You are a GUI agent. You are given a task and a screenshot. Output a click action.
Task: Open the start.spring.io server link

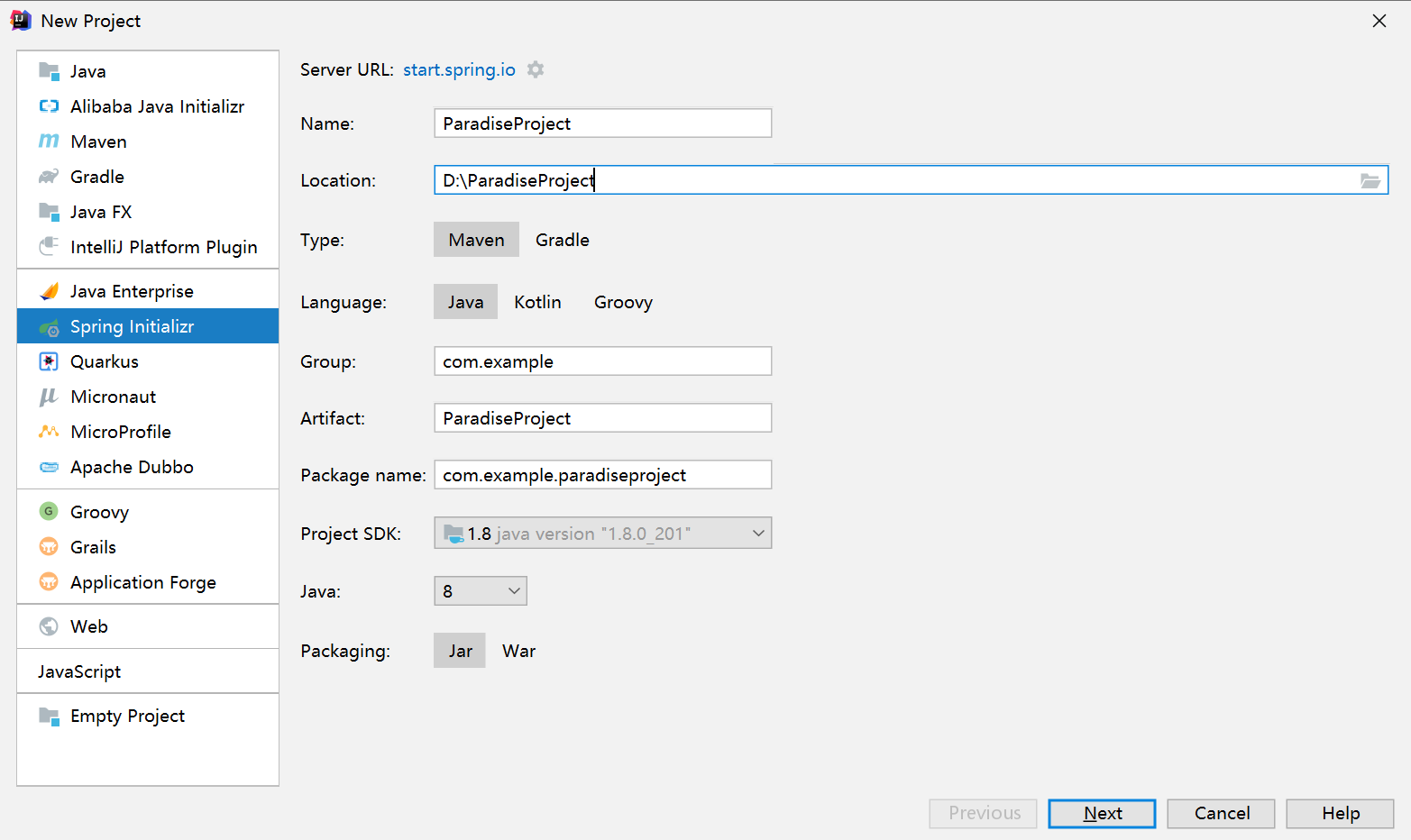tap(459, 69)
